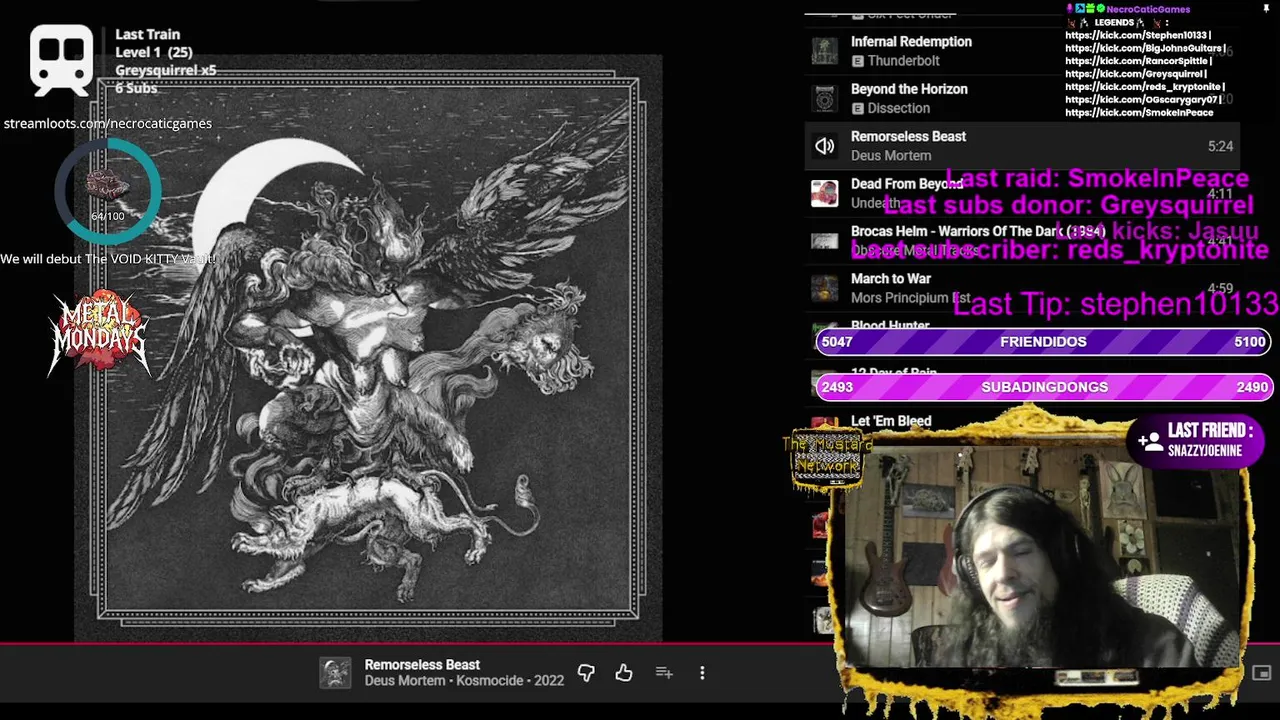Click the Beyond the Horizon cover thumbnail
The image size is (1280, 720).
(x=824, y=98)
